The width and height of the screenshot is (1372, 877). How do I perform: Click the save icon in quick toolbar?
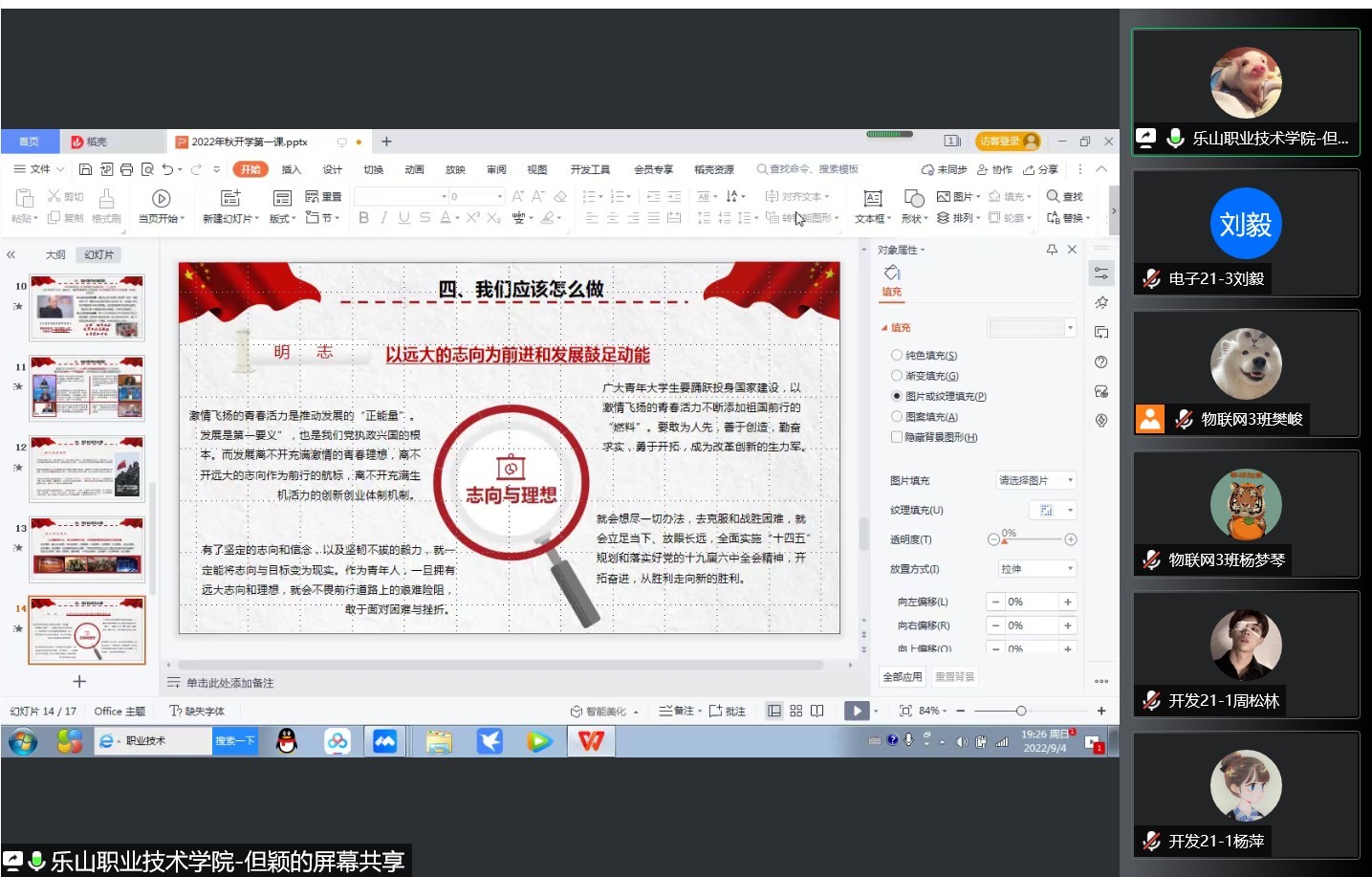pyautogui.click(x=86, y=169)
